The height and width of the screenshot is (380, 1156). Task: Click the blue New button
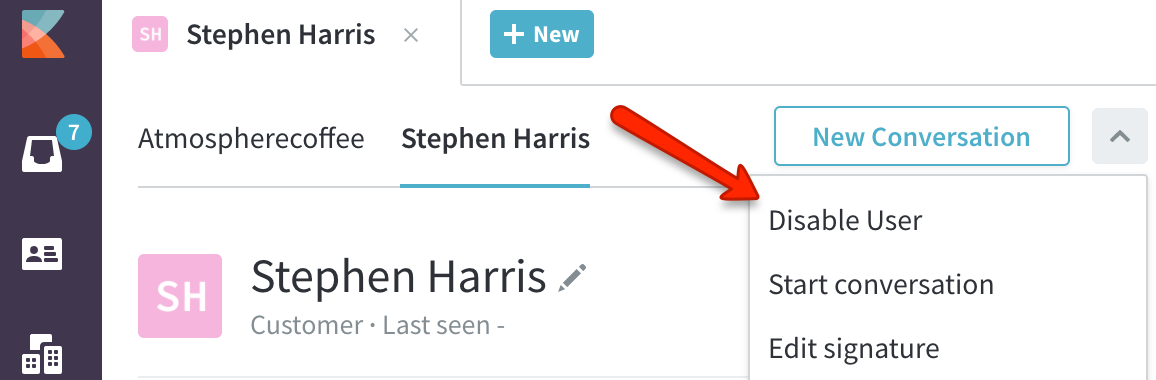pos(542,34)
